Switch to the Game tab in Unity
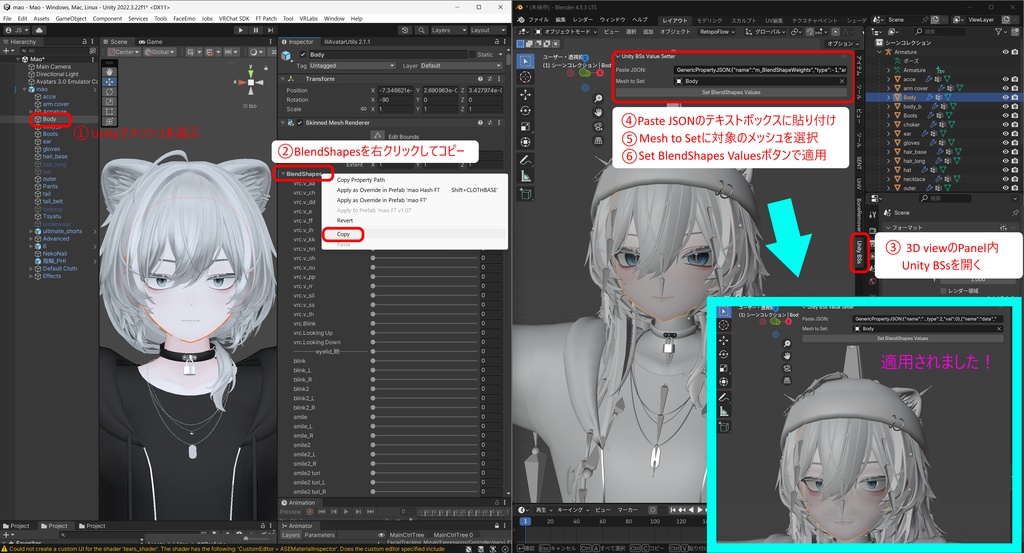This screenshot has height=553, width=1024. pyautogui.click(x=151, y=41)
